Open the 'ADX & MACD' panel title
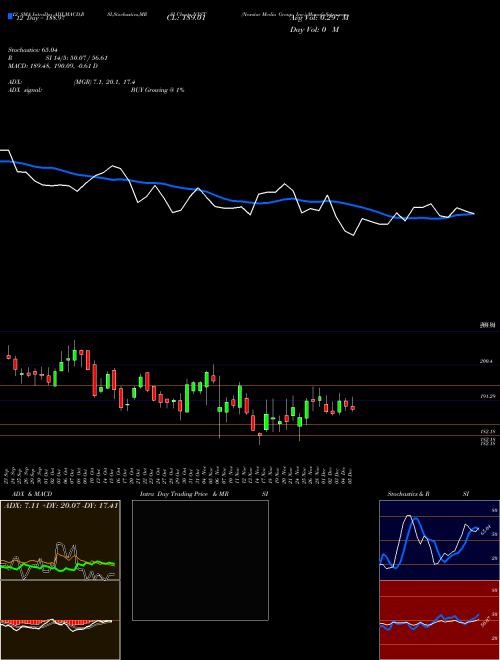Viewport: 500px width, 660px height. pos(32,494)
